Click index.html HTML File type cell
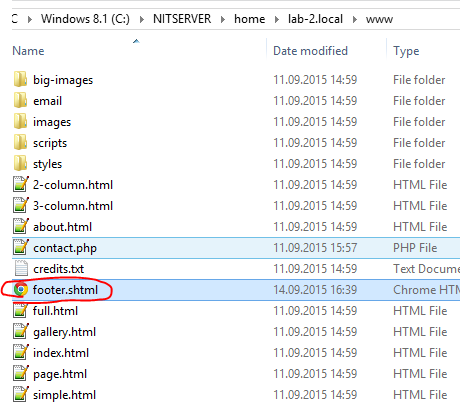460x407 pixels. click(x=420, y=353)
